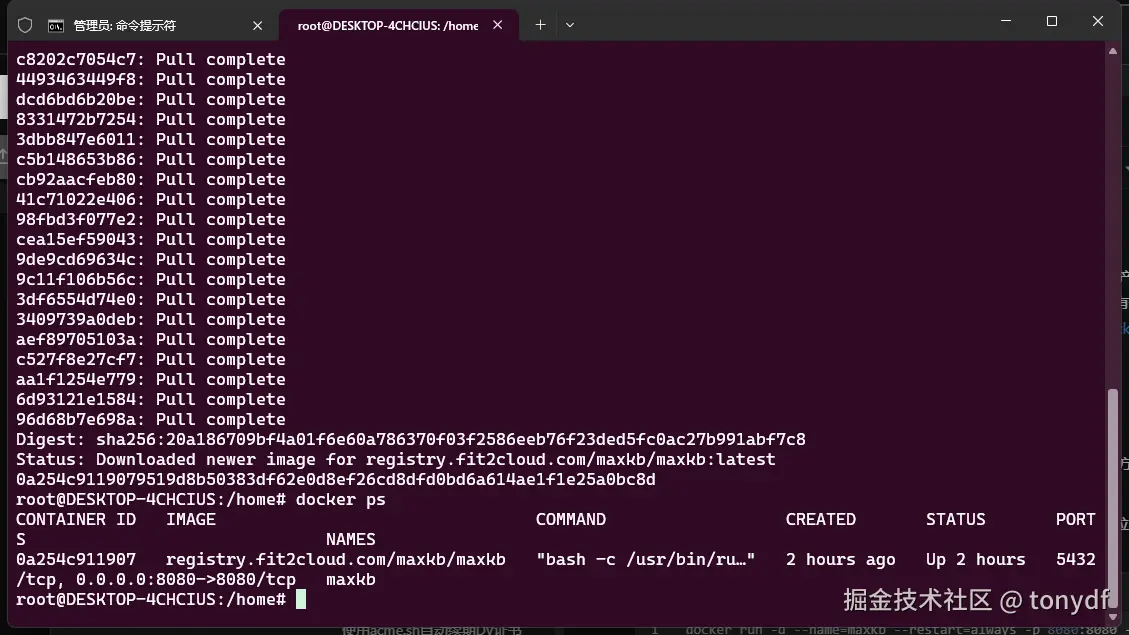Click the vertical scrollbar thumb

(x=1113, y=497)
